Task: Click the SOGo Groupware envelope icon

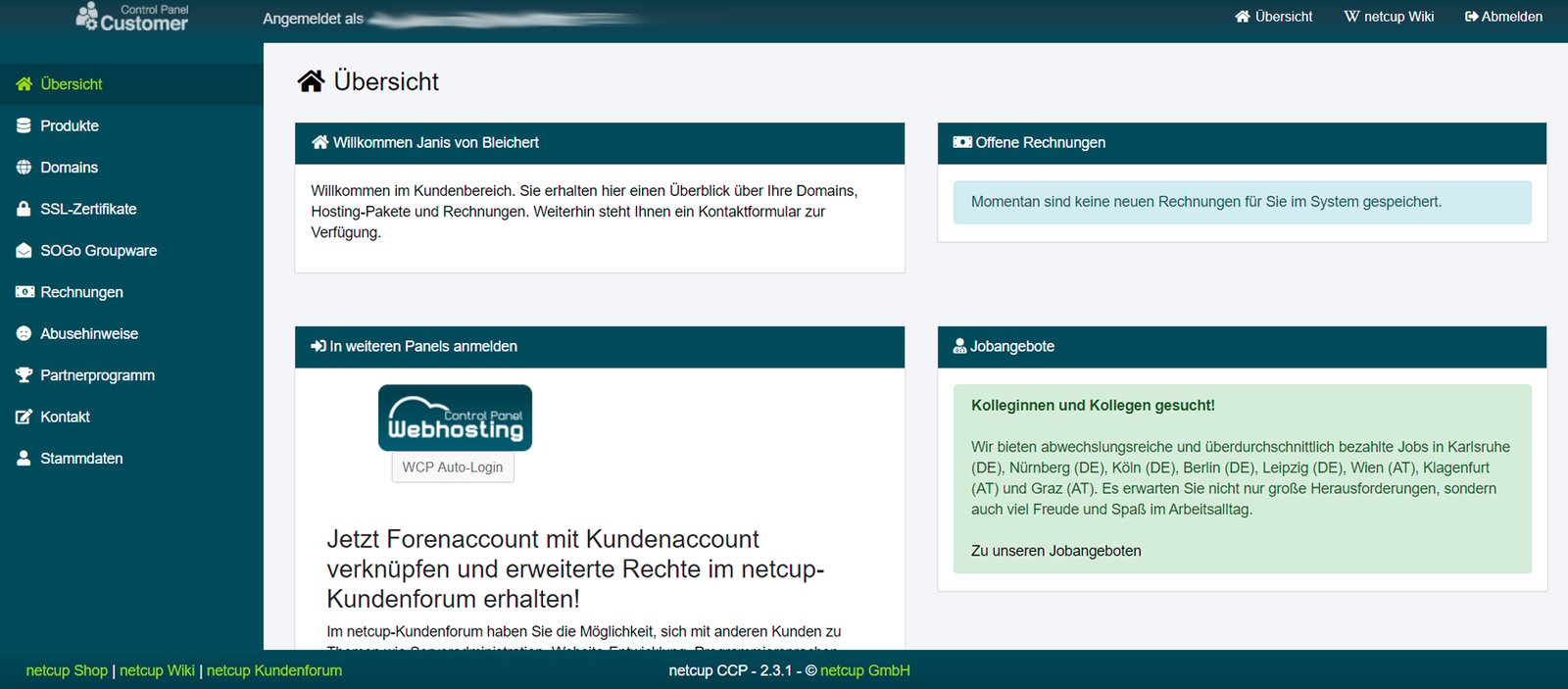Action: (24, 251)
